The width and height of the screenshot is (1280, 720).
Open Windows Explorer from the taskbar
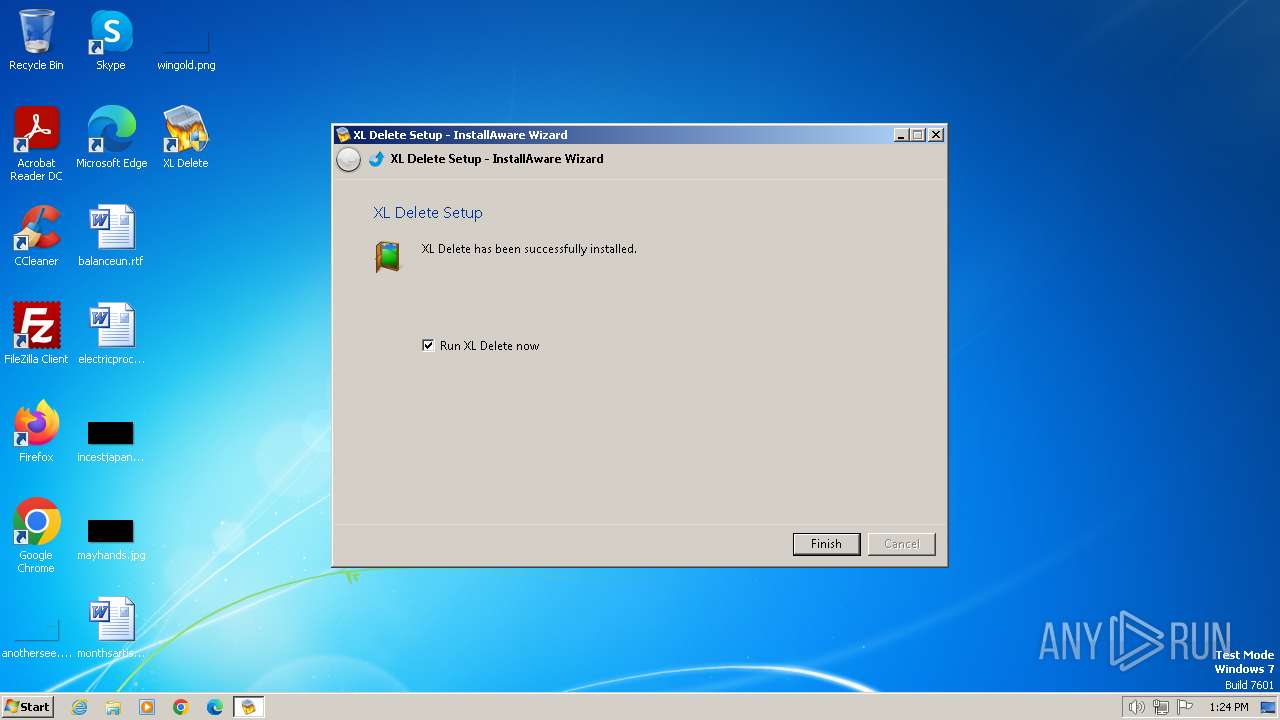113,707
